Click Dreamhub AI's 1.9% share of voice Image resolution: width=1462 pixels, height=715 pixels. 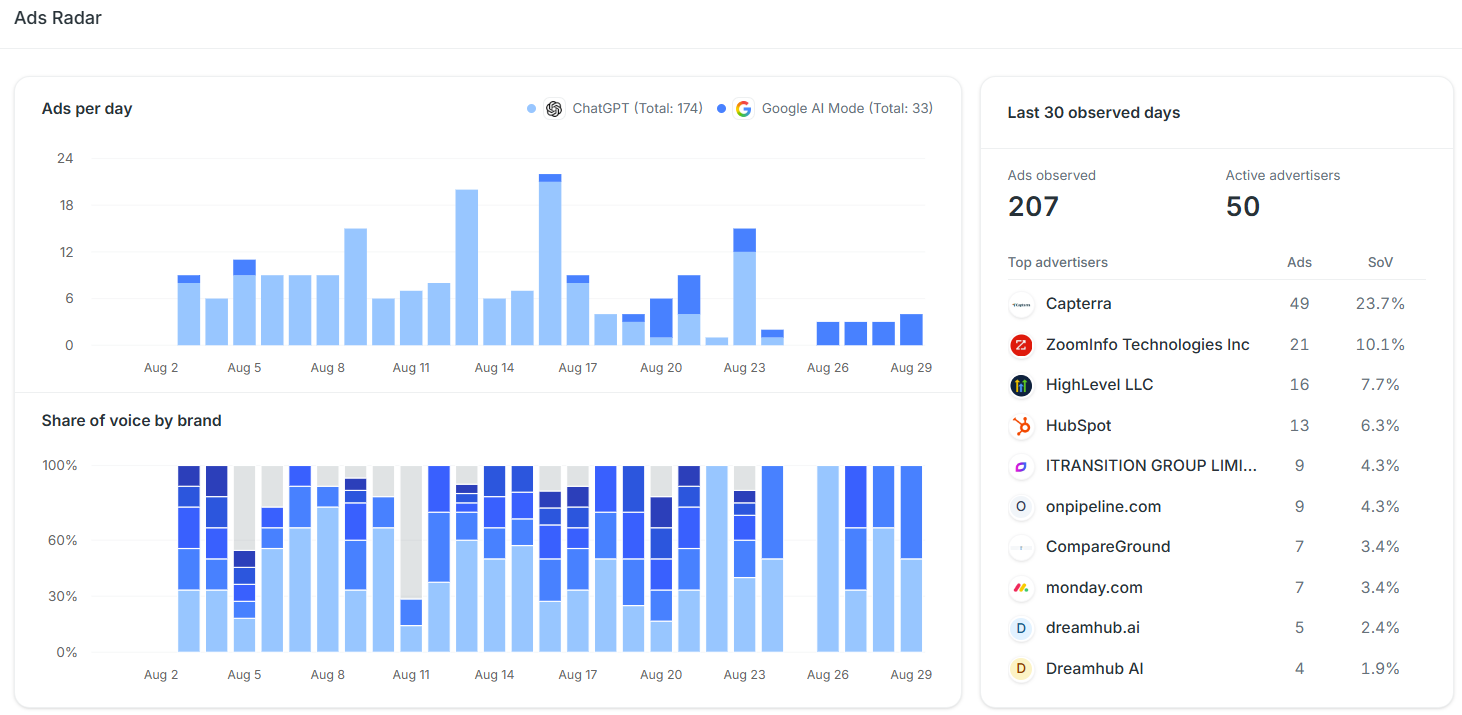click(x=1380, y=669)
